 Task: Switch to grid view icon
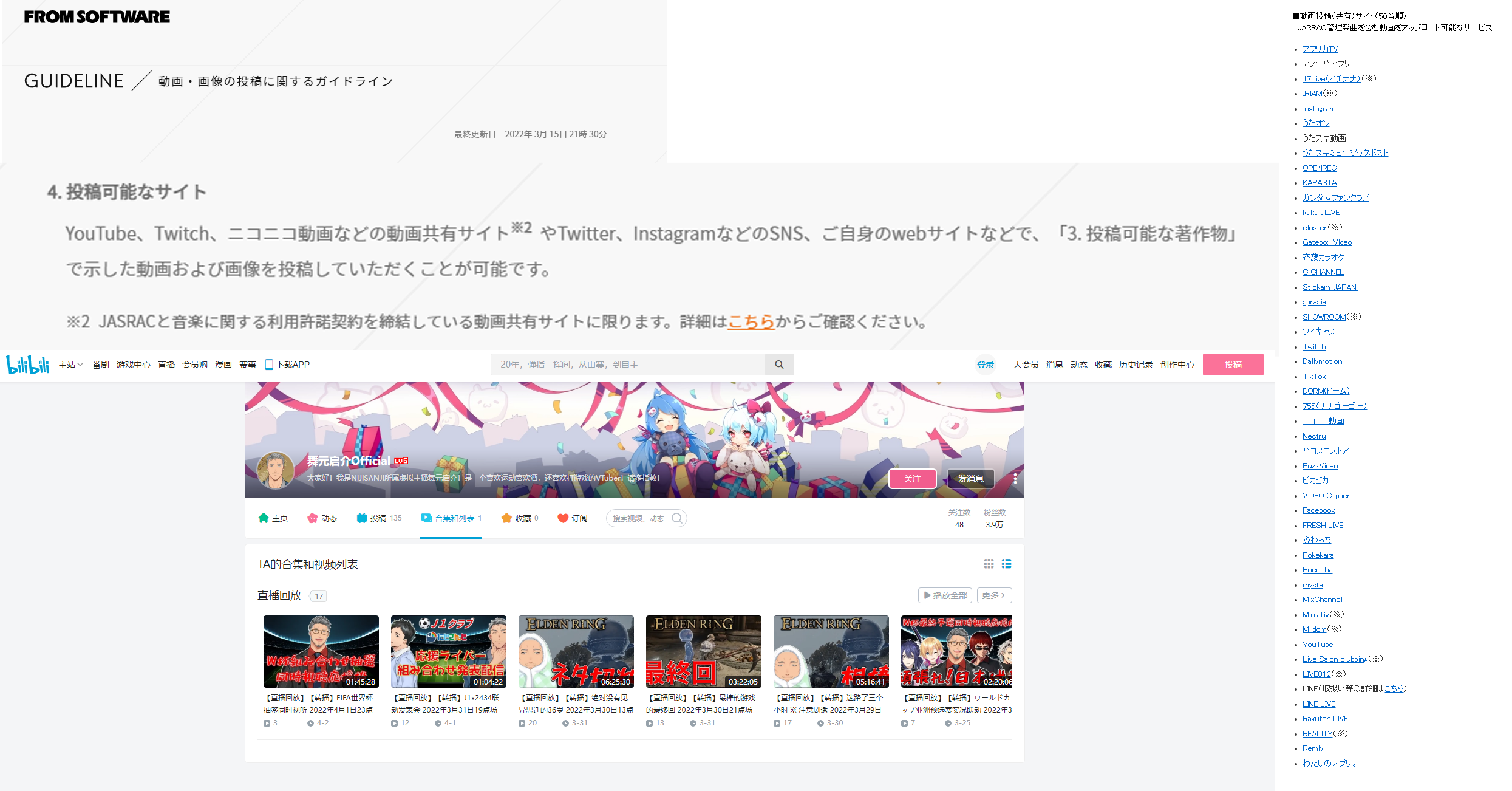point(989,564)
